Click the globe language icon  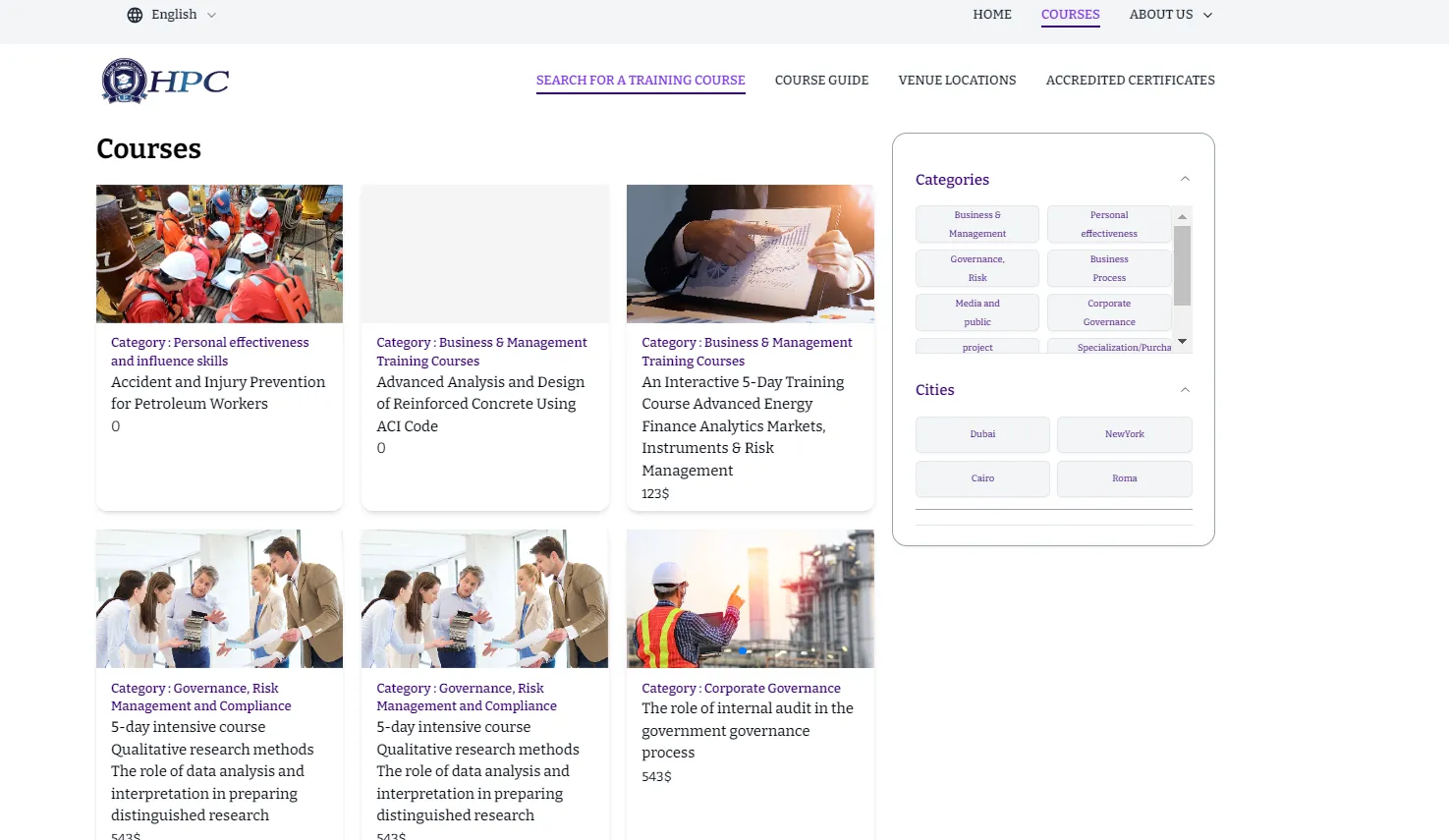(135, 15)
